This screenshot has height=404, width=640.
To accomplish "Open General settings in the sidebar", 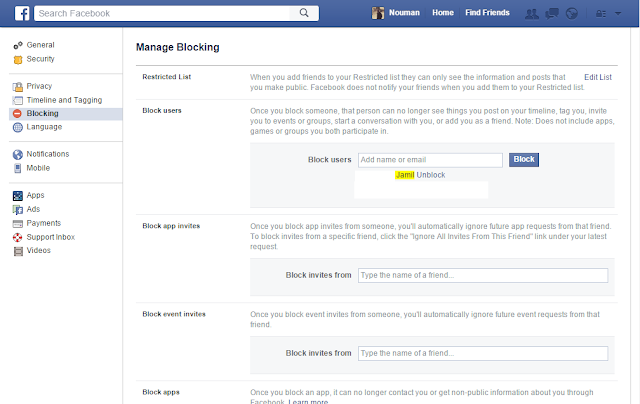I will 40,45.
